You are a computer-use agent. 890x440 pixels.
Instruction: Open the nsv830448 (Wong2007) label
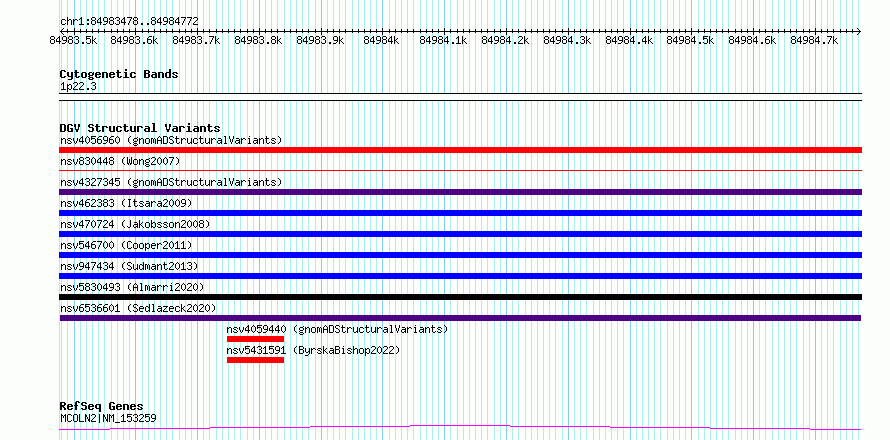[120, 161]
